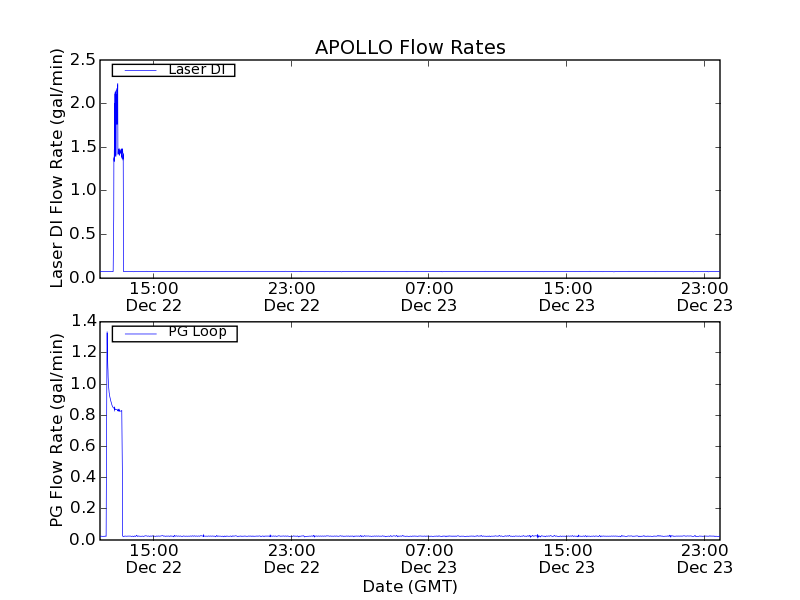The image size is (800, 600).
Task: Click "15:00 Dec 22" under the Laser DI plot
Action: (x=154, y=297)
